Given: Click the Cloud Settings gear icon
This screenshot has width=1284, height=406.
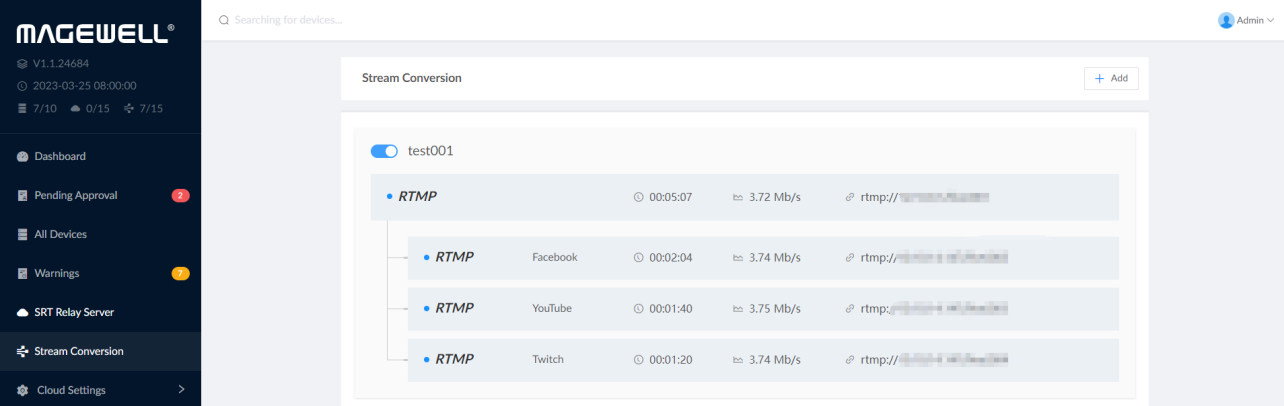Looking at the screenshot, I should [23, 390].
